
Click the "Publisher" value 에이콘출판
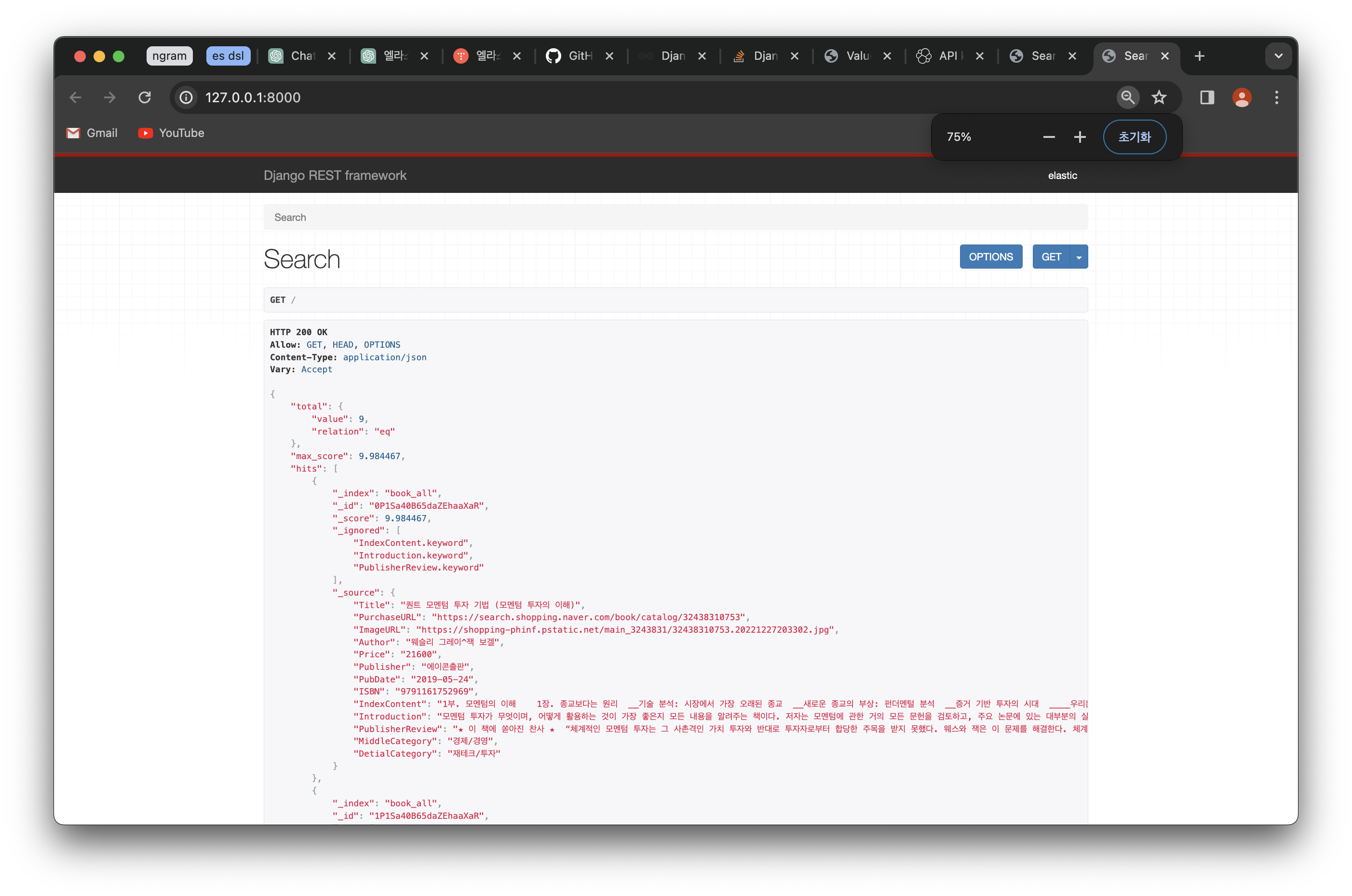click(445, 667)
